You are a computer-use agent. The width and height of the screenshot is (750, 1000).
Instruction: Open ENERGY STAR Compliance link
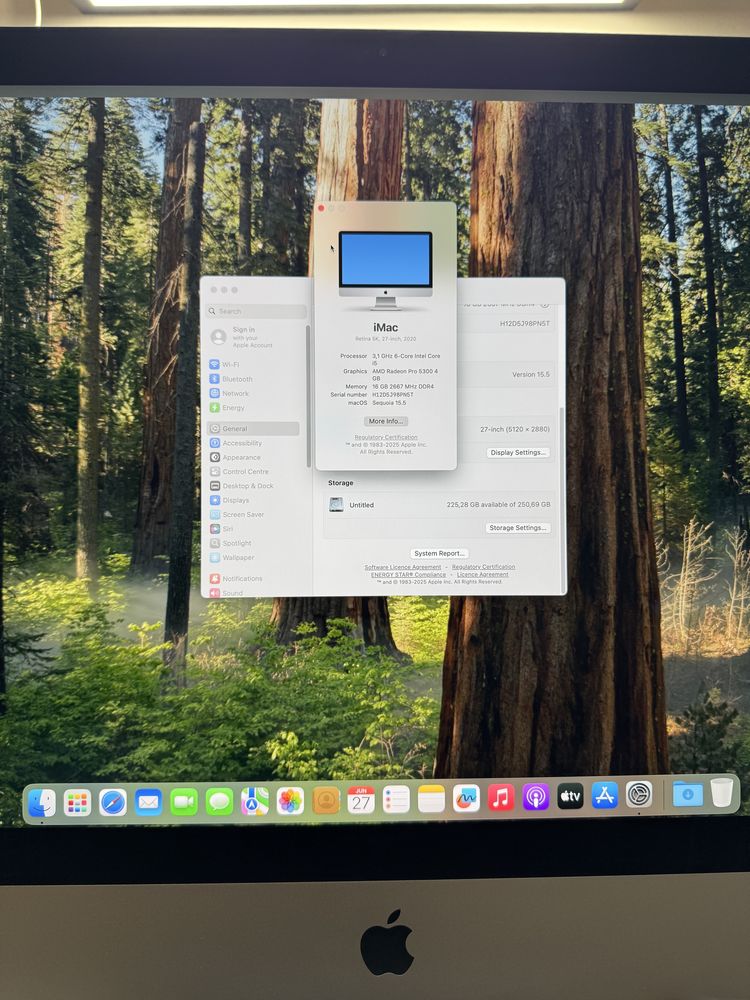pyautogui.click(x=408, y=575)
